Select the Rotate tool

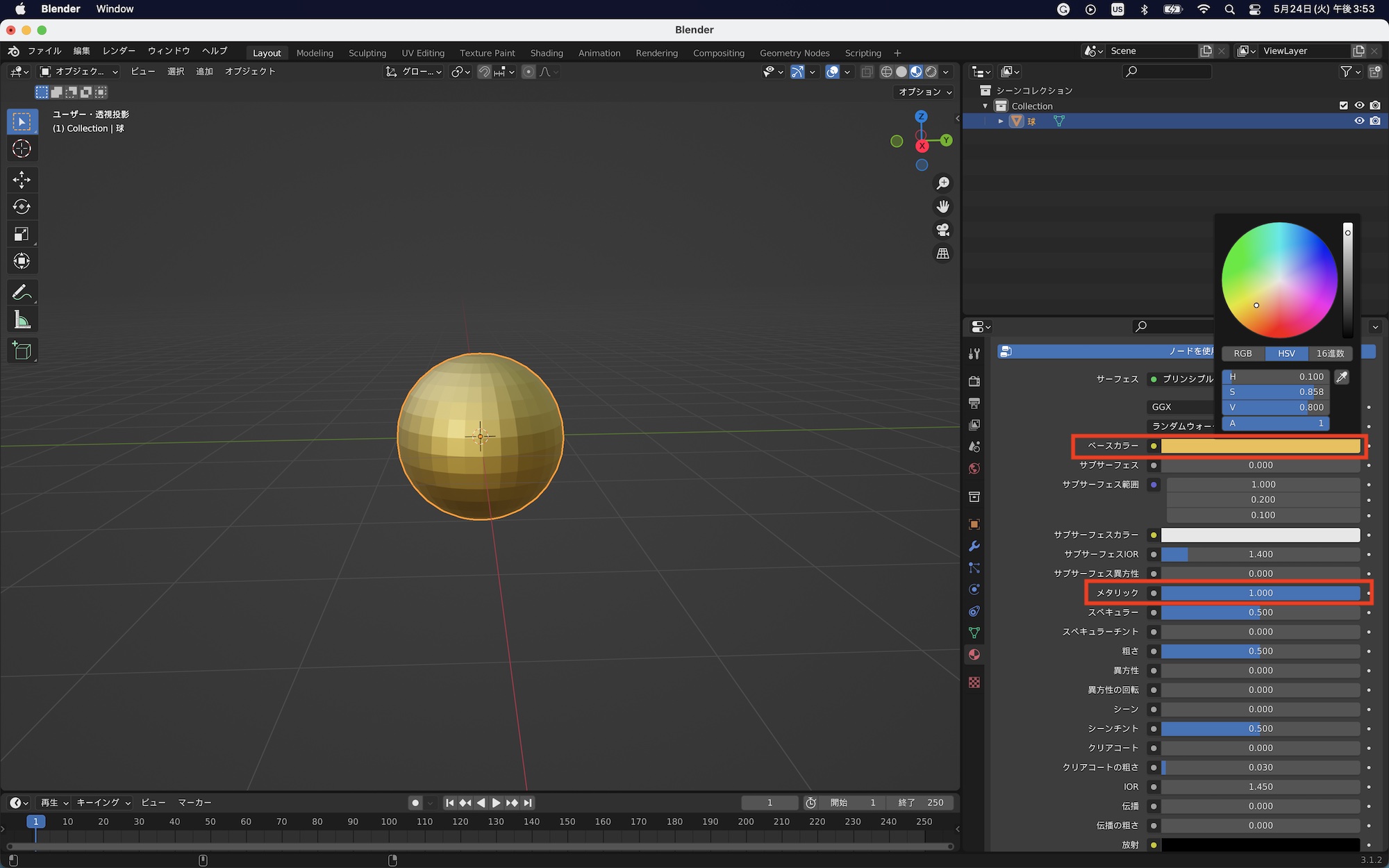22,206
